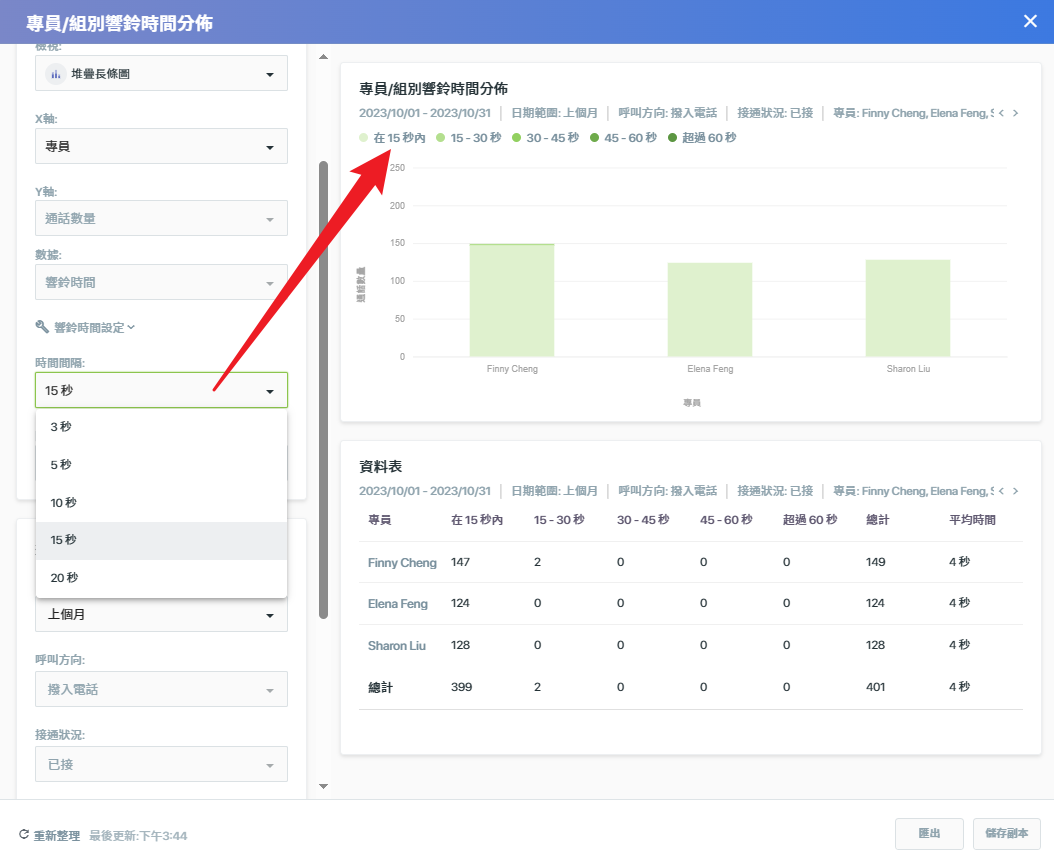The height and width of the screenshot is (867, 1054).
Task: Click the refresh circular arrow icon
Action: [24, 835]
